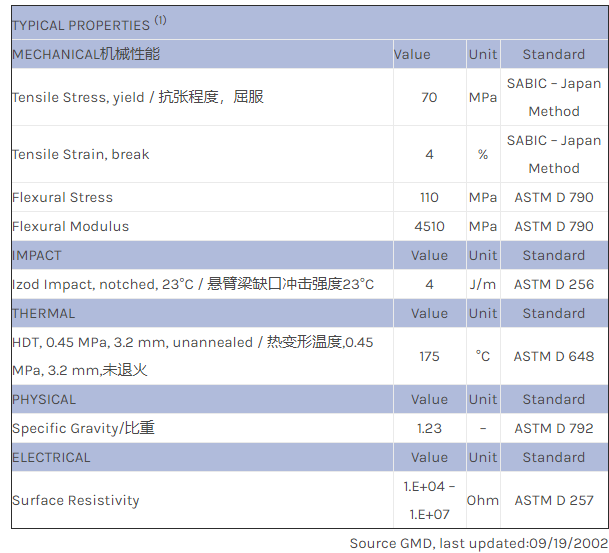Image resolution: width=609 pixels, height=553 pixels.
Task: Click the Flexural Stress value 110
Action: pyautogui.click(x=429, y=197)
